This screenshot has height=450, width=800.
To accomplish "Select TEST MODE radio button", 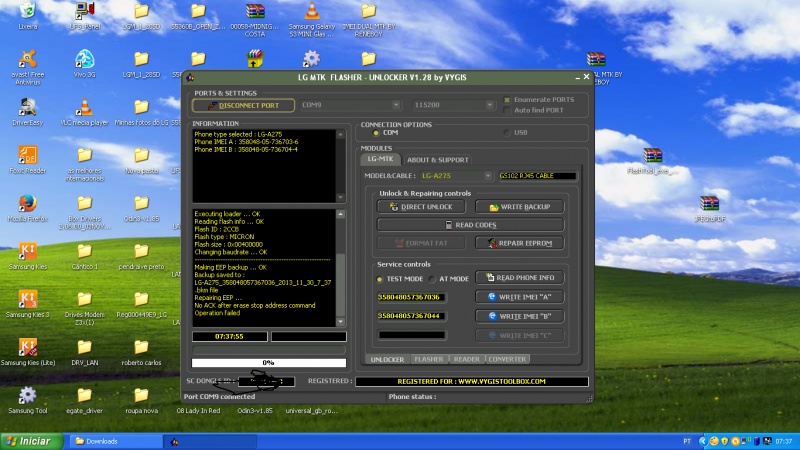I will click(380, 279).
